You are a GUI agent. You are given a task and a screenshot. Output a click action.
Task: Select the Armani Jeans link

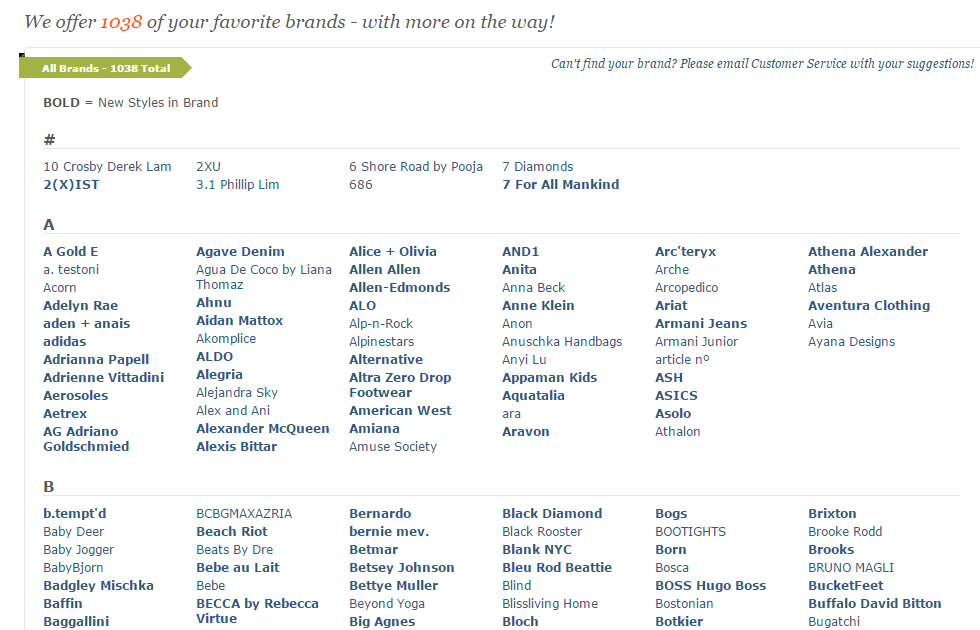point(701,324)
